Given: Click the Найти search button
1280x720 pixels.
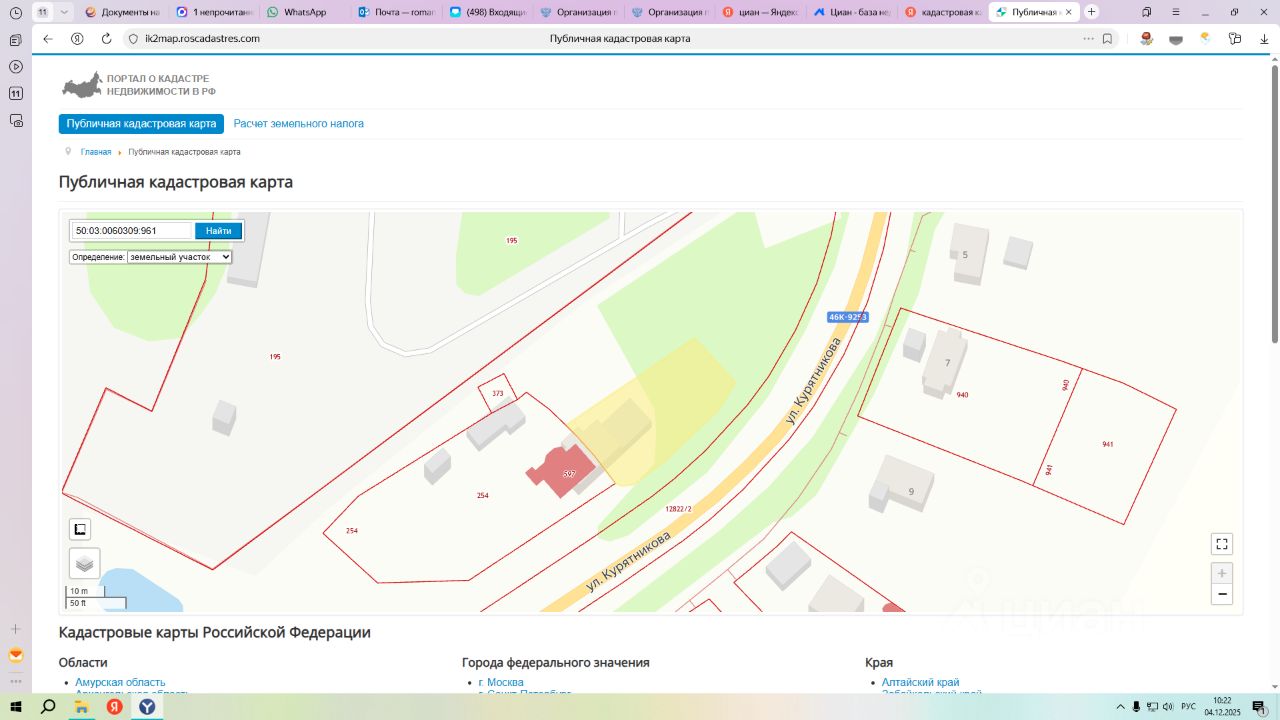Looking at the screenshot, I should click(x=218, y=231).
